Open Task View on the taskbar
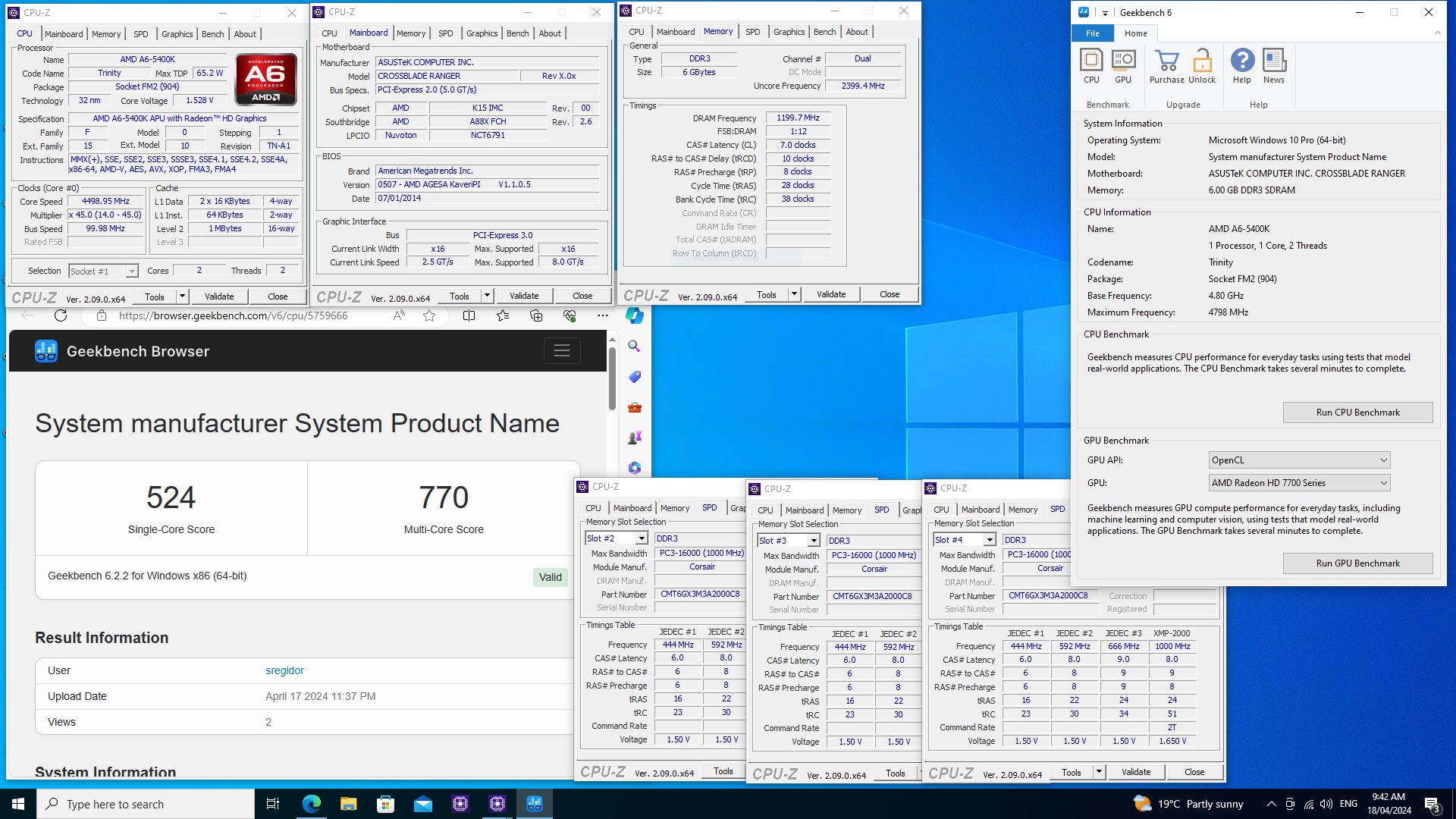The width and height of the screenshot is (1456, 819). pos(273,804)
